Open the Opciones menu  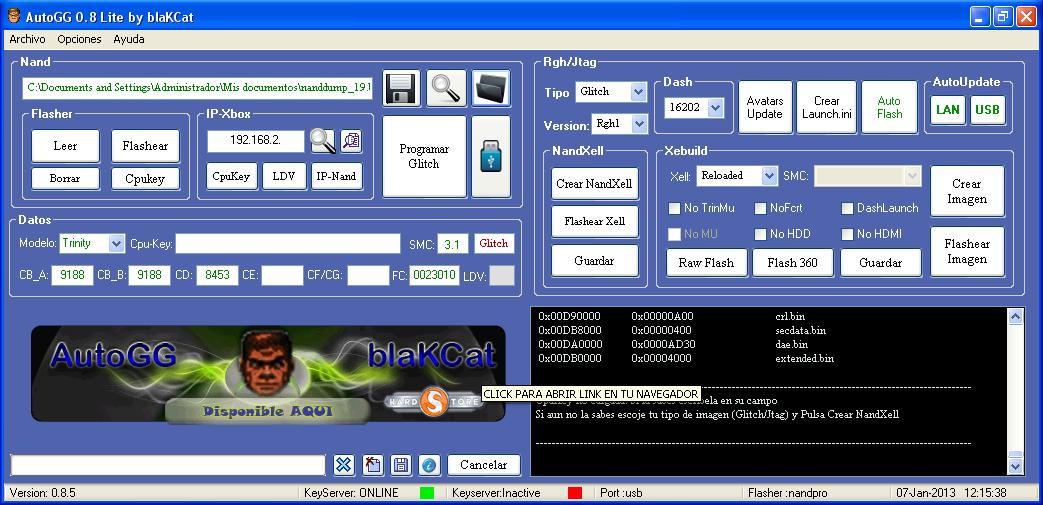(79, 39)
